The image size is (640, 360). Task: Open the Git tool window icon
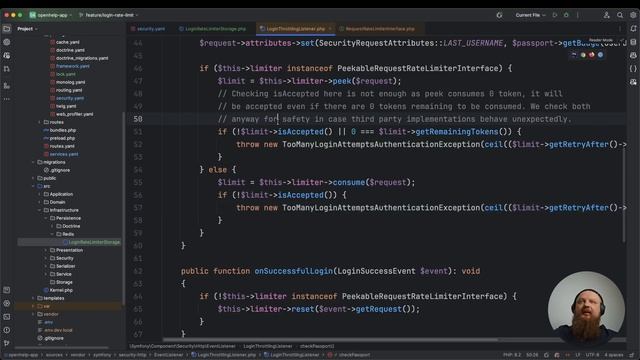[x=7, y=343]
